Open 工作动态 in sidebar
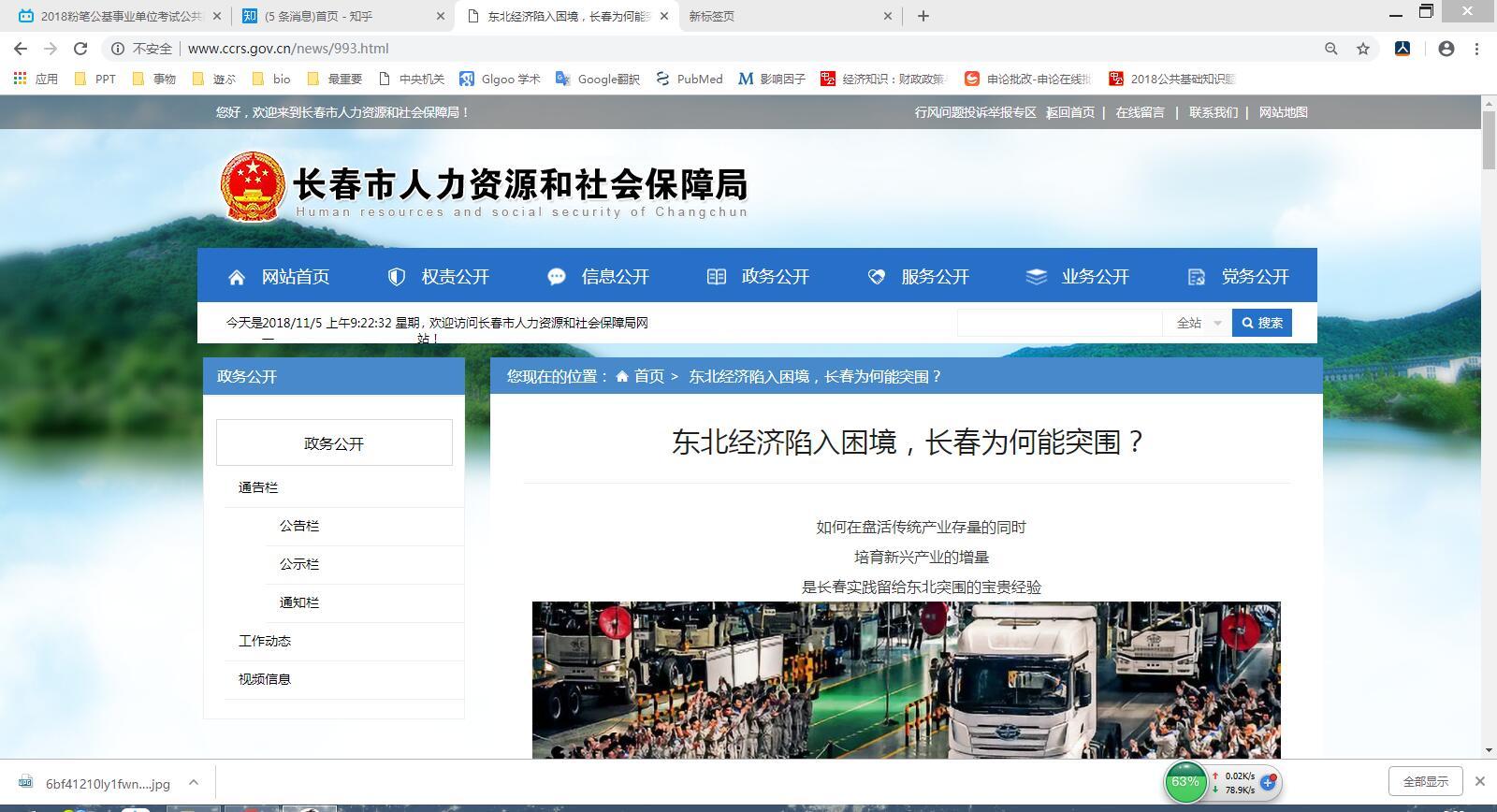 (265, 641)
